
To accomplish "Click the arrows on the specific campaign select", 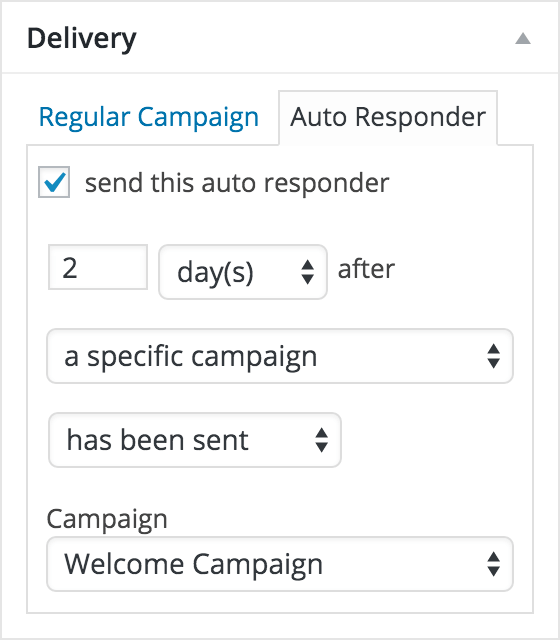I will 494,356.
